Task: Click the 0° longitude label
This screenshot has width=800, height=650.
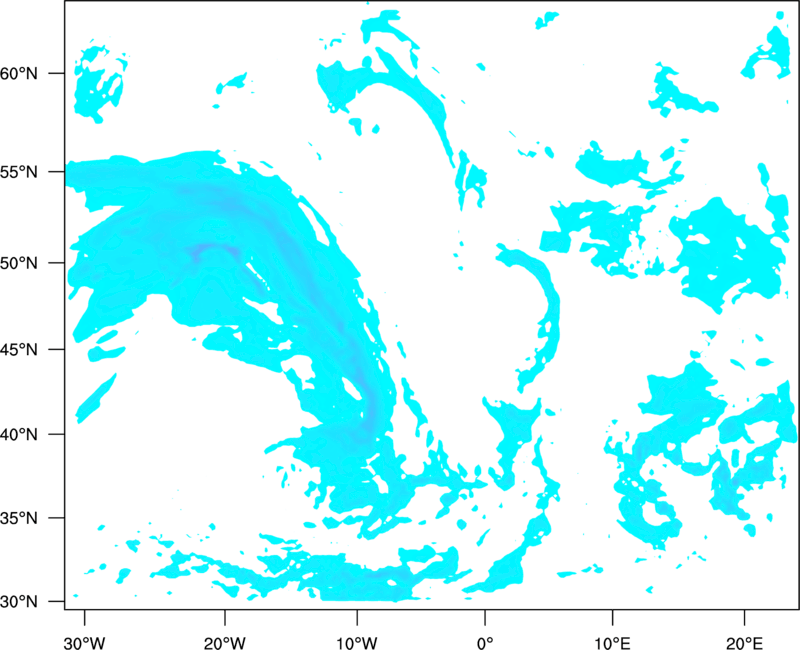Action: [x=485, y=643]
